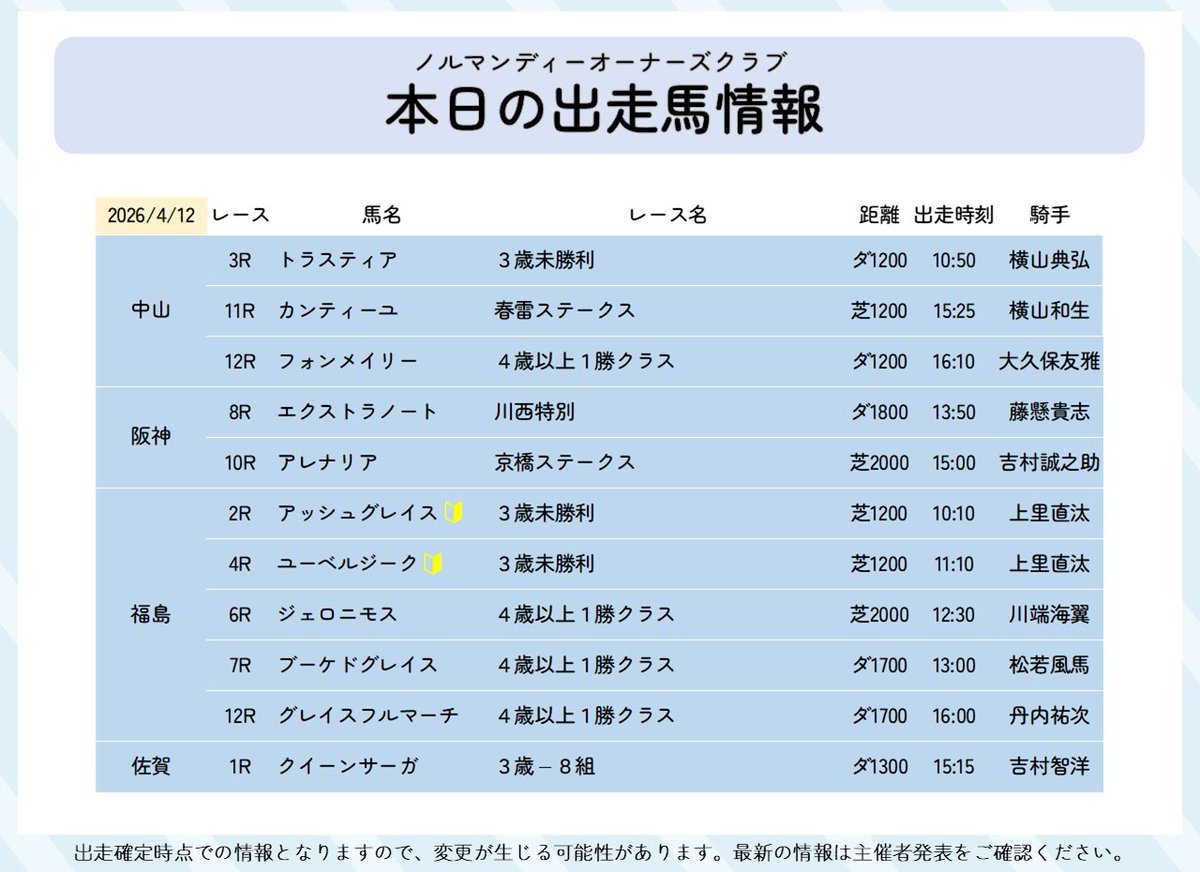
Task: Click start time 11:10
Action: pos(954,564)
